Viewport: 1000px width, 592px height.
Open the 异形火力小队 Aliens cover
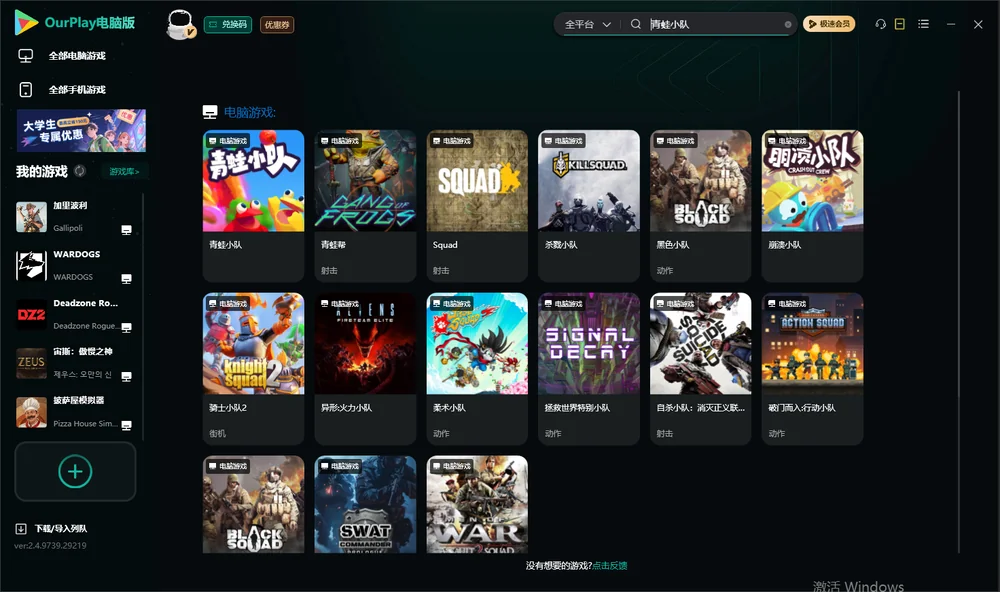pyautogui.click(x=365, y=344)
